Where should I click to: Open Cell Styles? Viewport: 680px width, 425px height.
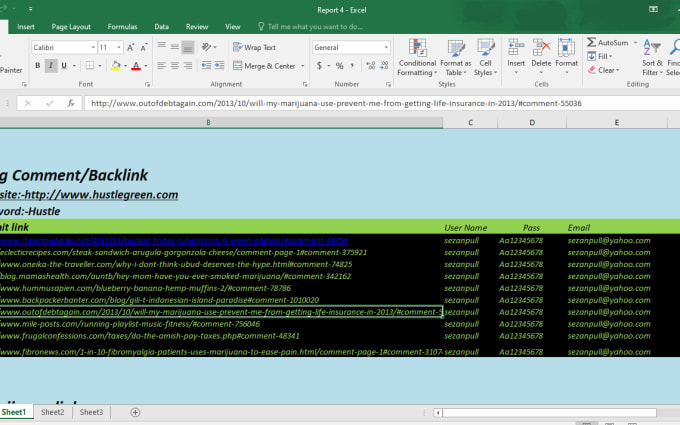click(485, 58)
